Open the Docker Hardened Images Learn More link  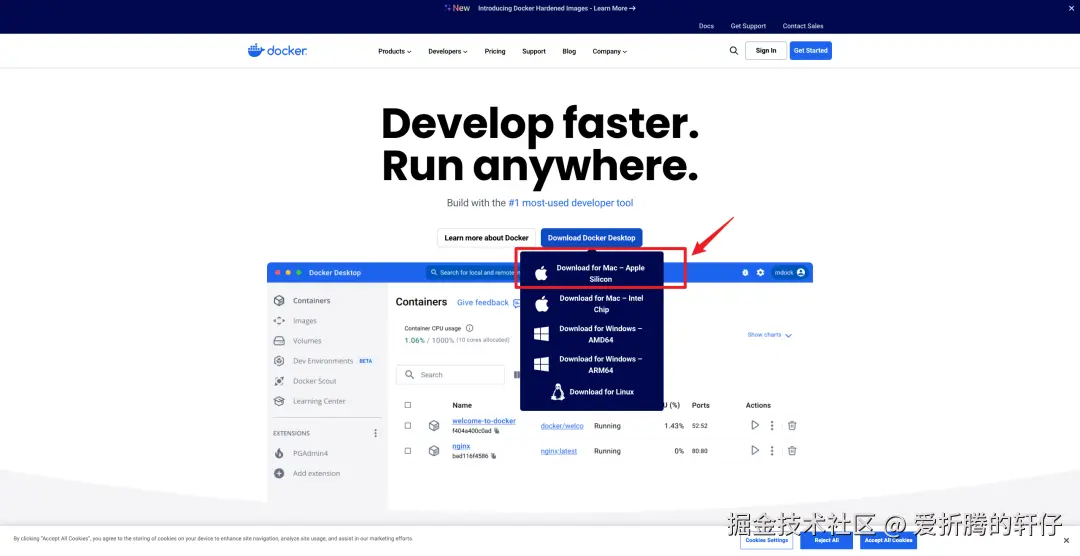(x=557, y=8)
